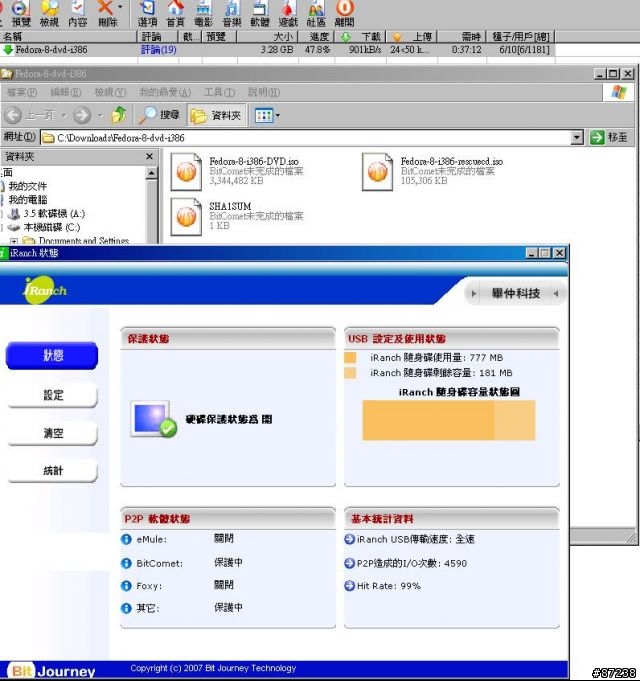Sort by the 名稱 column header
The image size is (640, 681).
click(69, 36)
